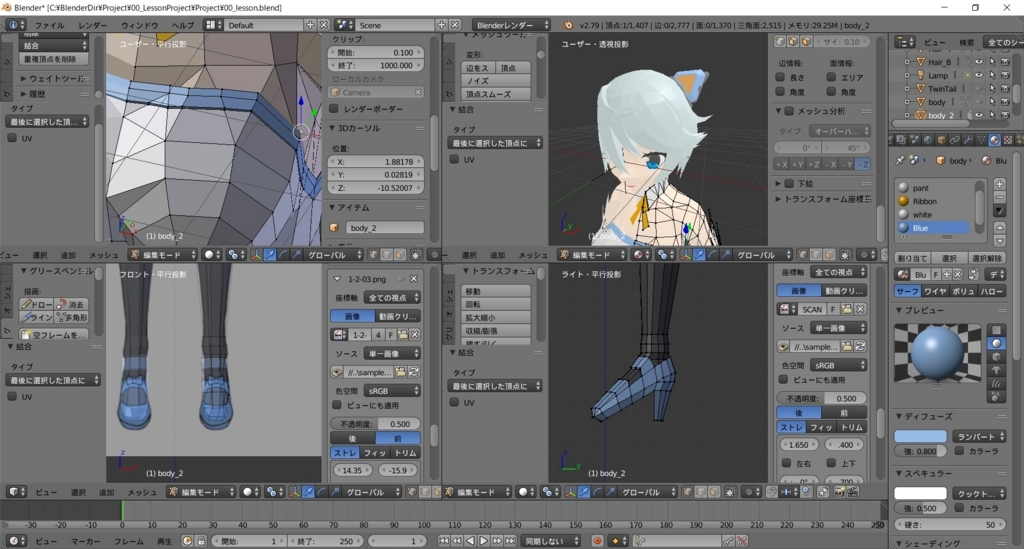This screenshot has width=1024, height=549.
Task: Click diffuse color swatch
Action: [x=920, y=436]
